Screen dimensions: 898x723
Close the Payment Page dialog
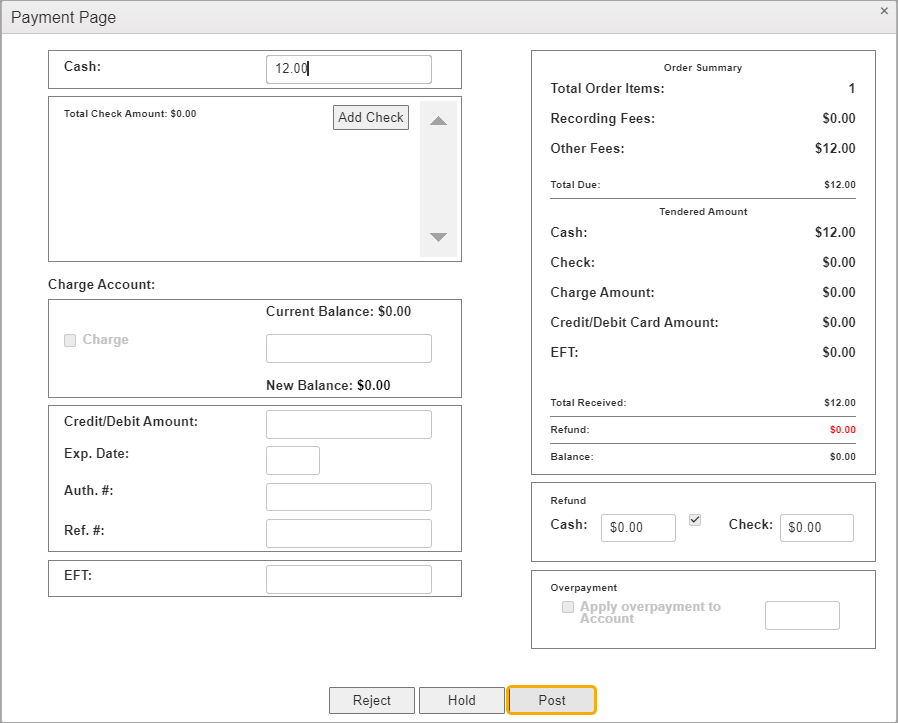tap(883, 11)
